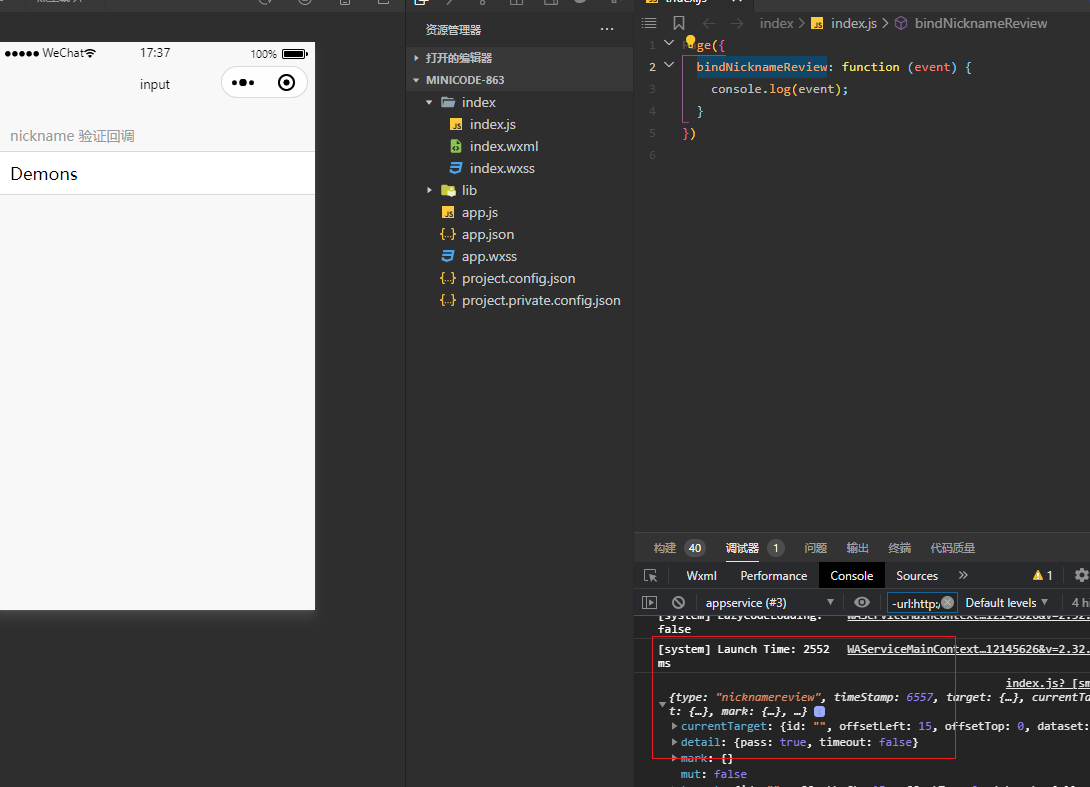
Task: Fold the bindNicknameReview function at line 2
Action: tap(669, 65)
